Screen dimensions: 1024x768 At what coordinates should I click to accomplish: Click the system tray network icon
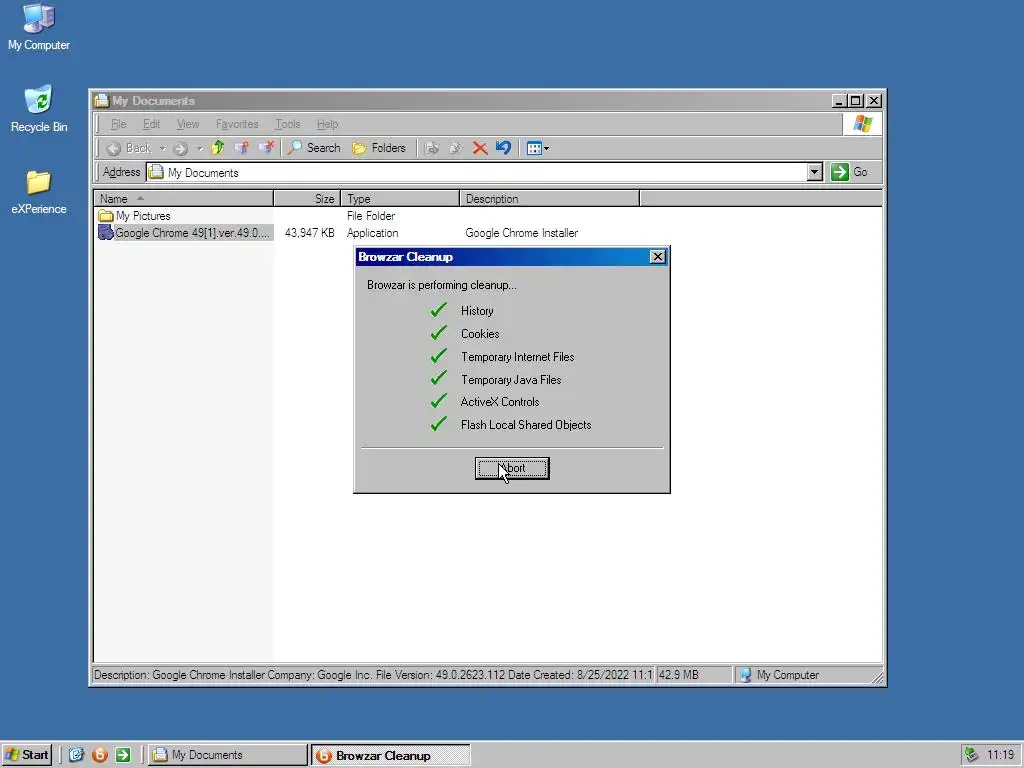click(972, 755)
